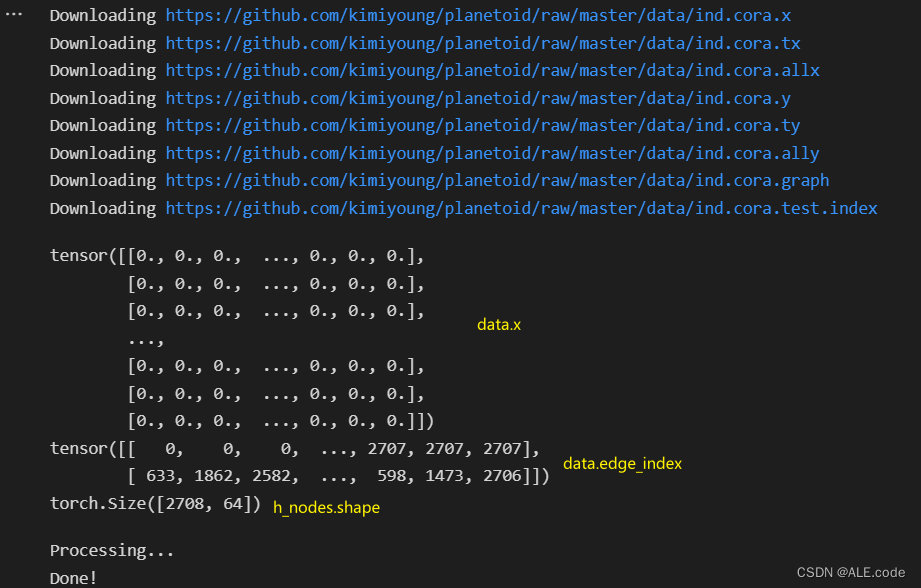This screenshot has width=921, height=588.
Task: Open the ind.cora.ally download link
Action: tap(492, 153)
